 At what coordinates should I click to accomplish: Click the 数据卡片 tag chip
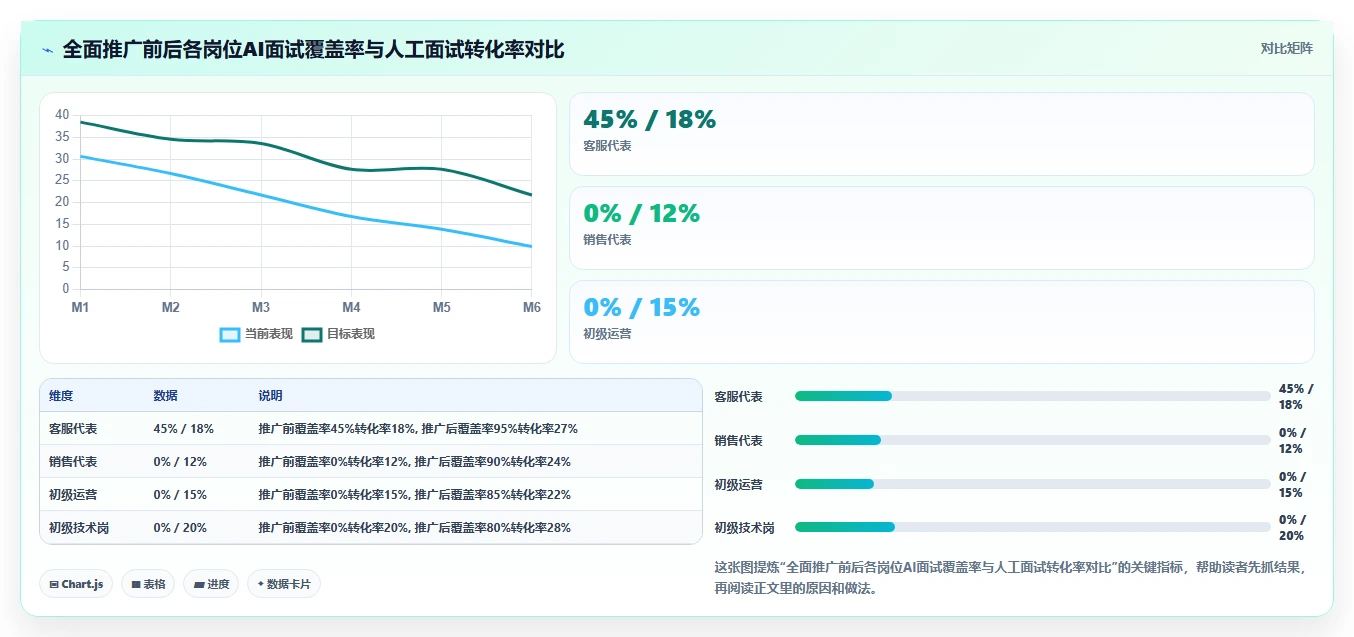coord(284,584)
